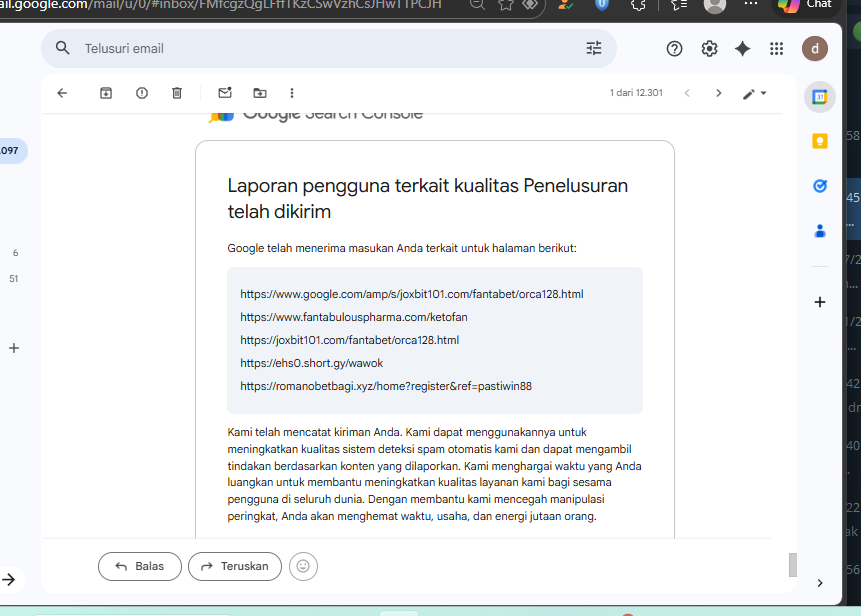Open Google Calendar in the side panel
The width and height of the screenshot is (861, 616).
(x=820, y=97)
